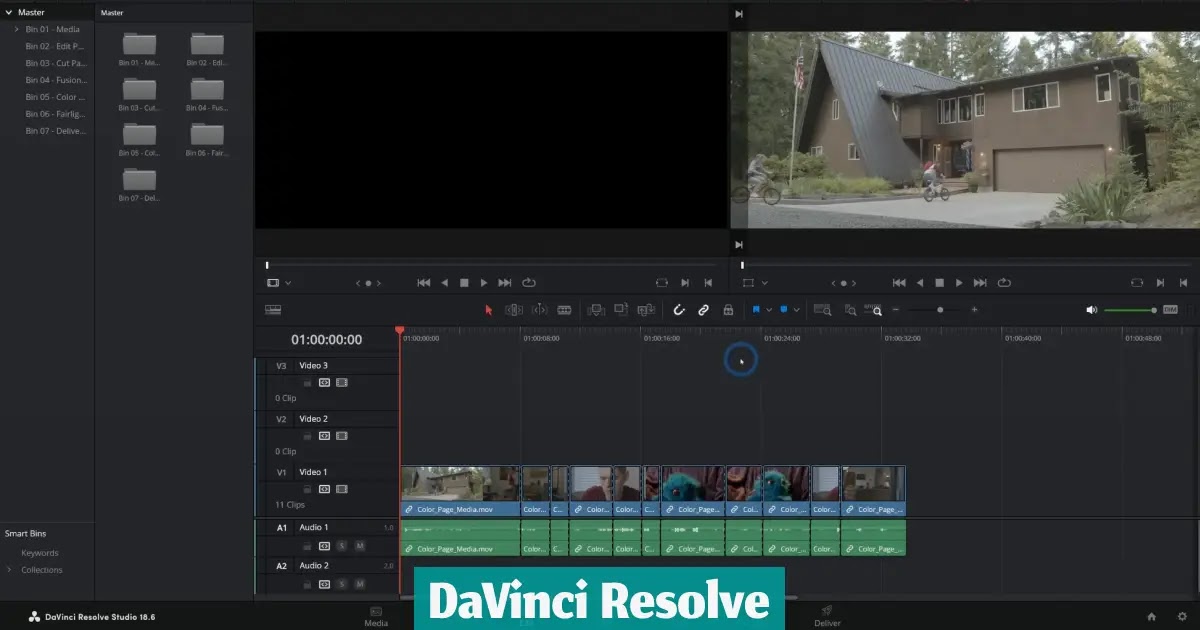Screen dimensions: 1200x630
Task: Disable the Video 1 track
Action: [342, 489]
